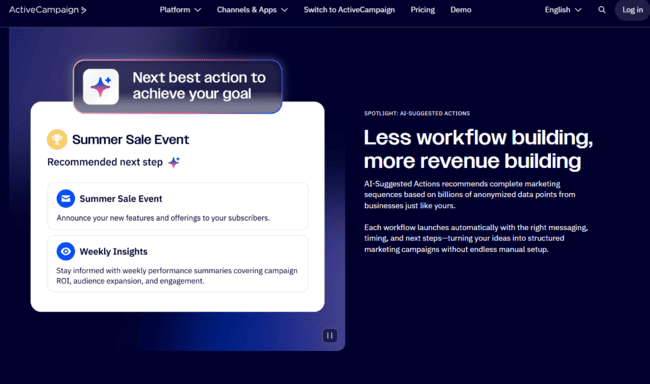Click paragraph starting 'AI-Suggested Actions recommends'
650x384 pixels.
pos(470,194)
